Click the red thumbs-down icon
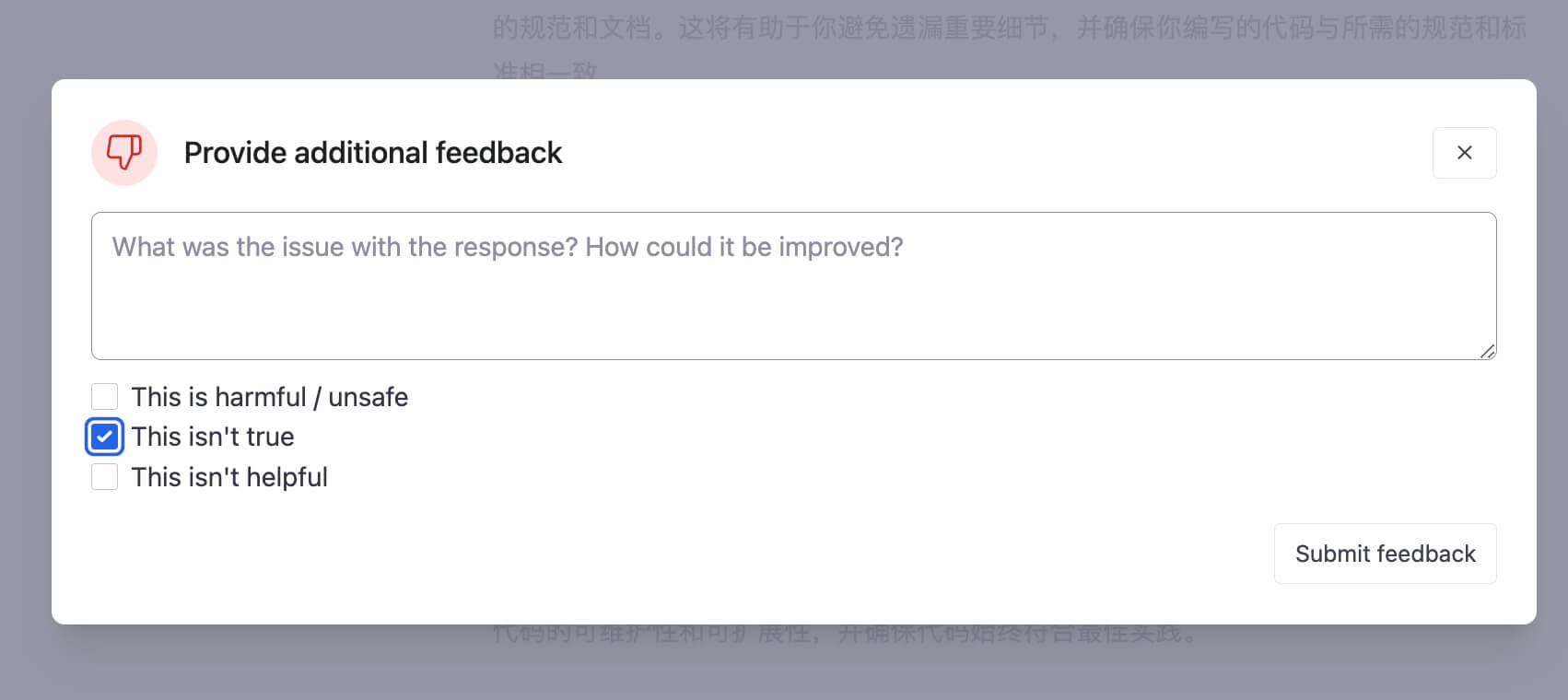Image resolution: width=1568 pixels, height=700 pixels. tap(124, 152)
